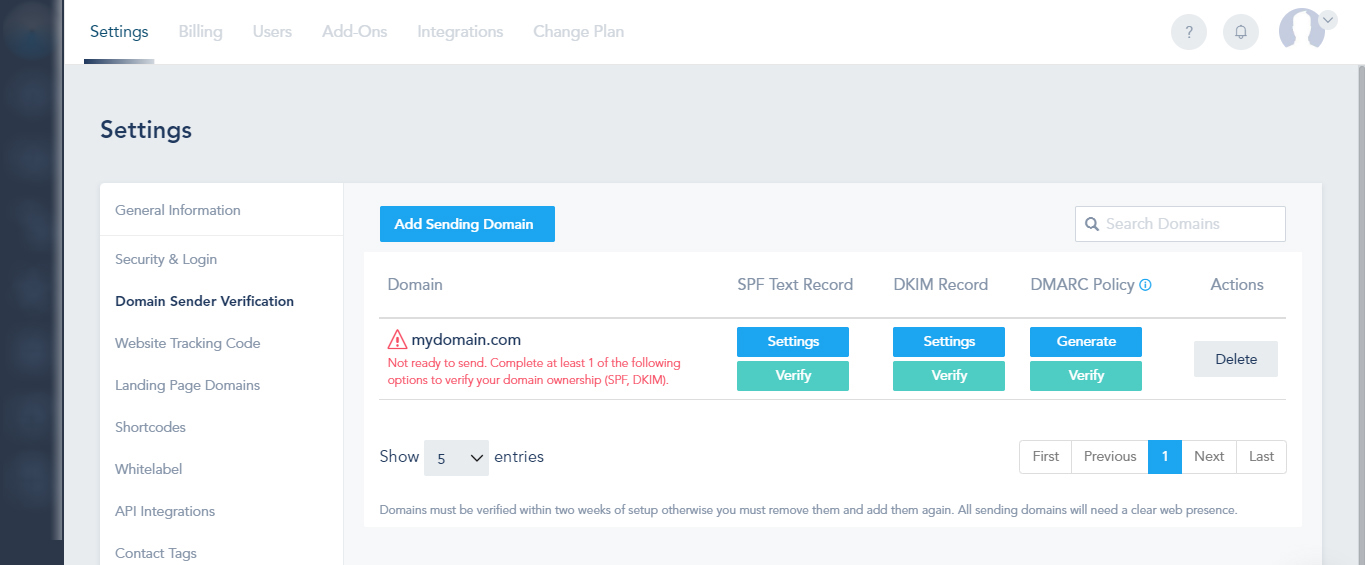
Task: Click Add Sending Domain button
Action: click(x=467, y=224)
